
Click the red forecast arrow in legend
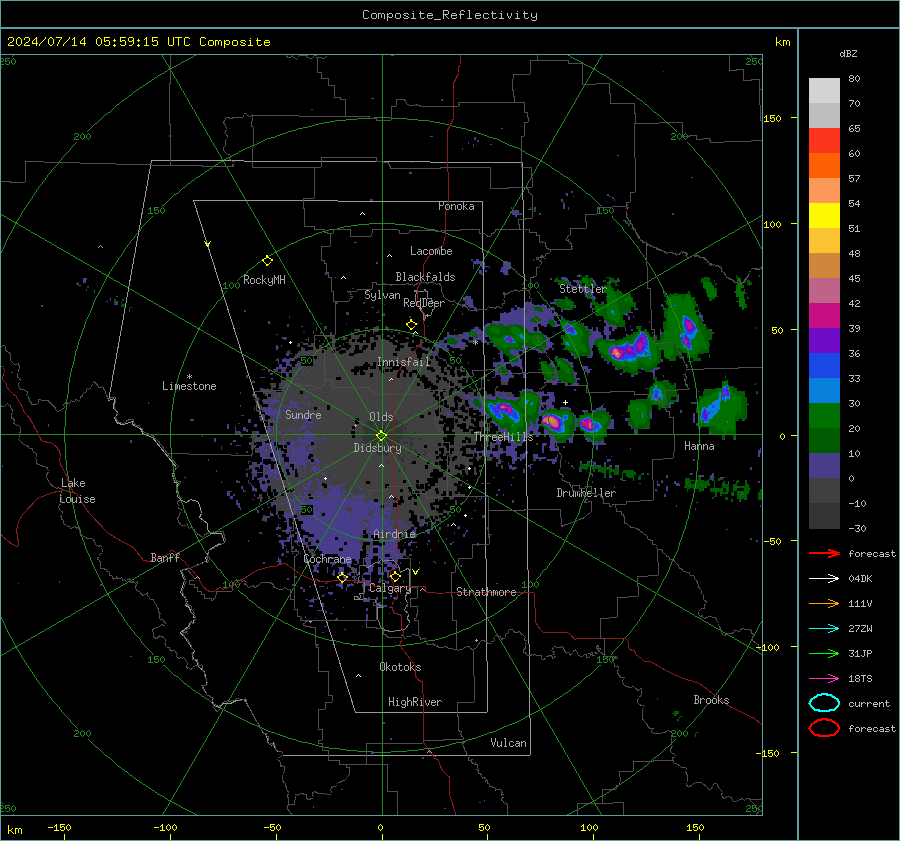824,553
